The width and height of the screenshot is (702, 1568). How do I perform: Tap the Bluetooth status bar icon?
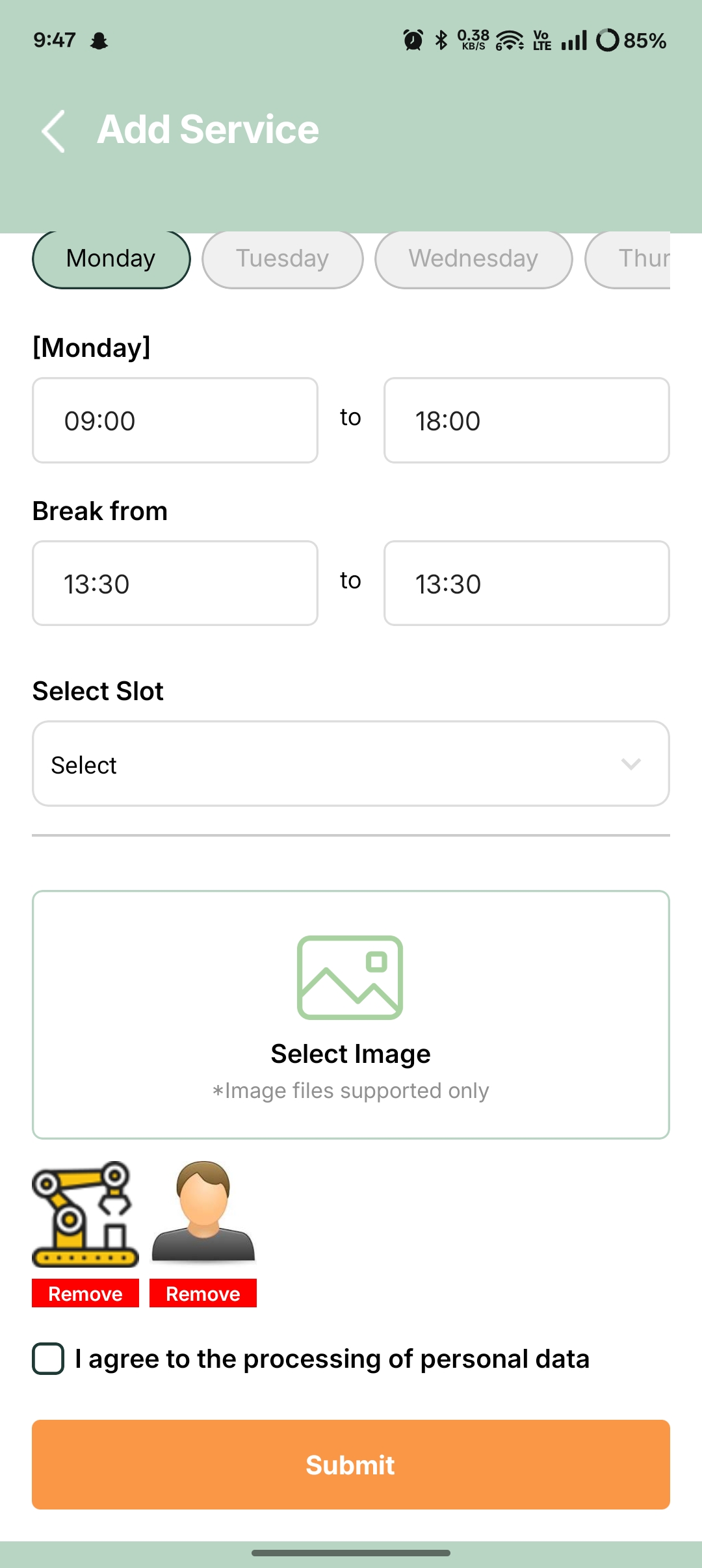click(441, 40)
